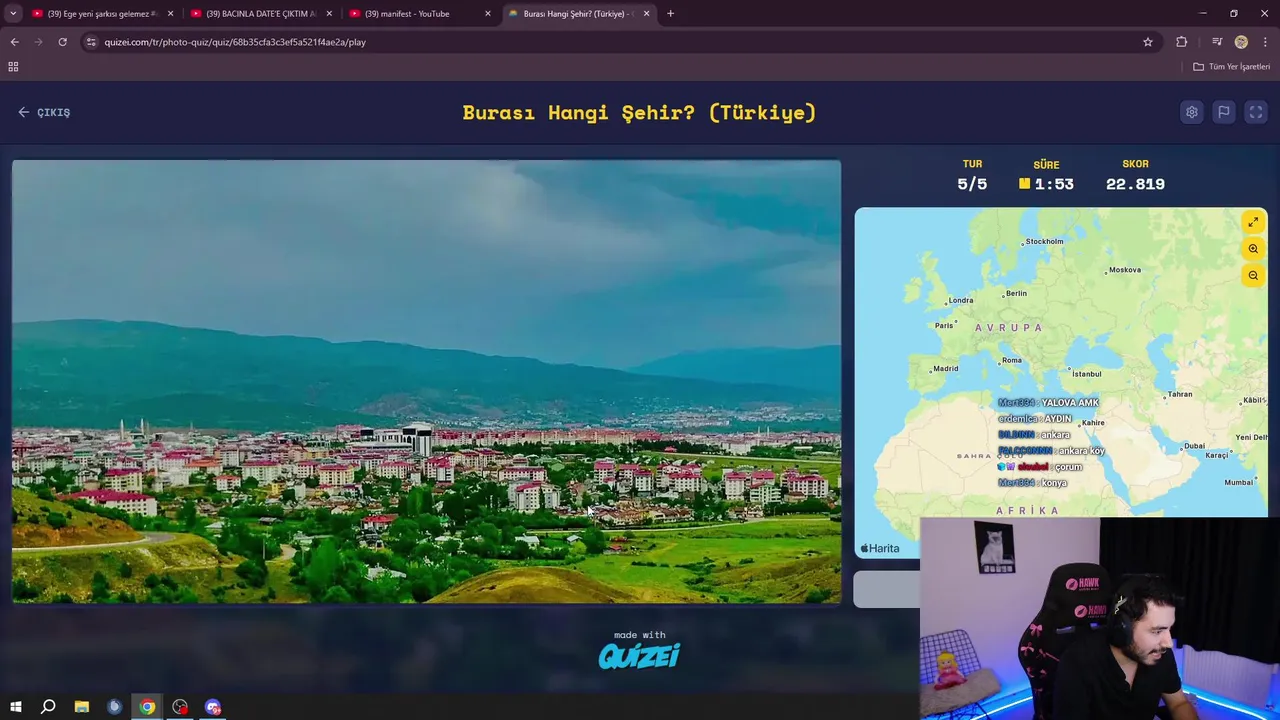Open File Explorer from the taskbar
The height and width of the screenshot is (720, 1280).
(81, 707)
